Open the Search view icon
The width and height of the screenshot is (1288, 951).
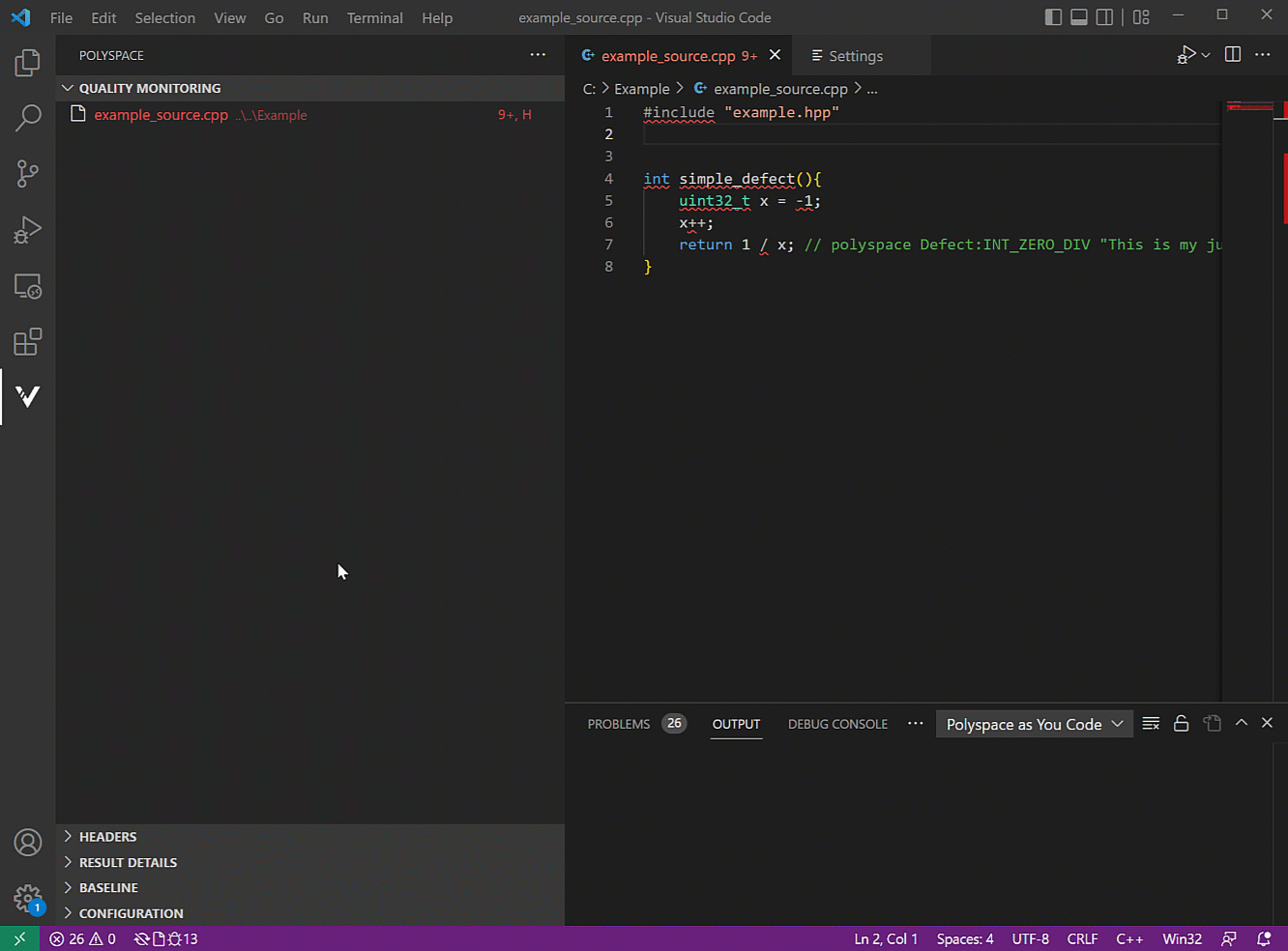(x=27, y=119)
